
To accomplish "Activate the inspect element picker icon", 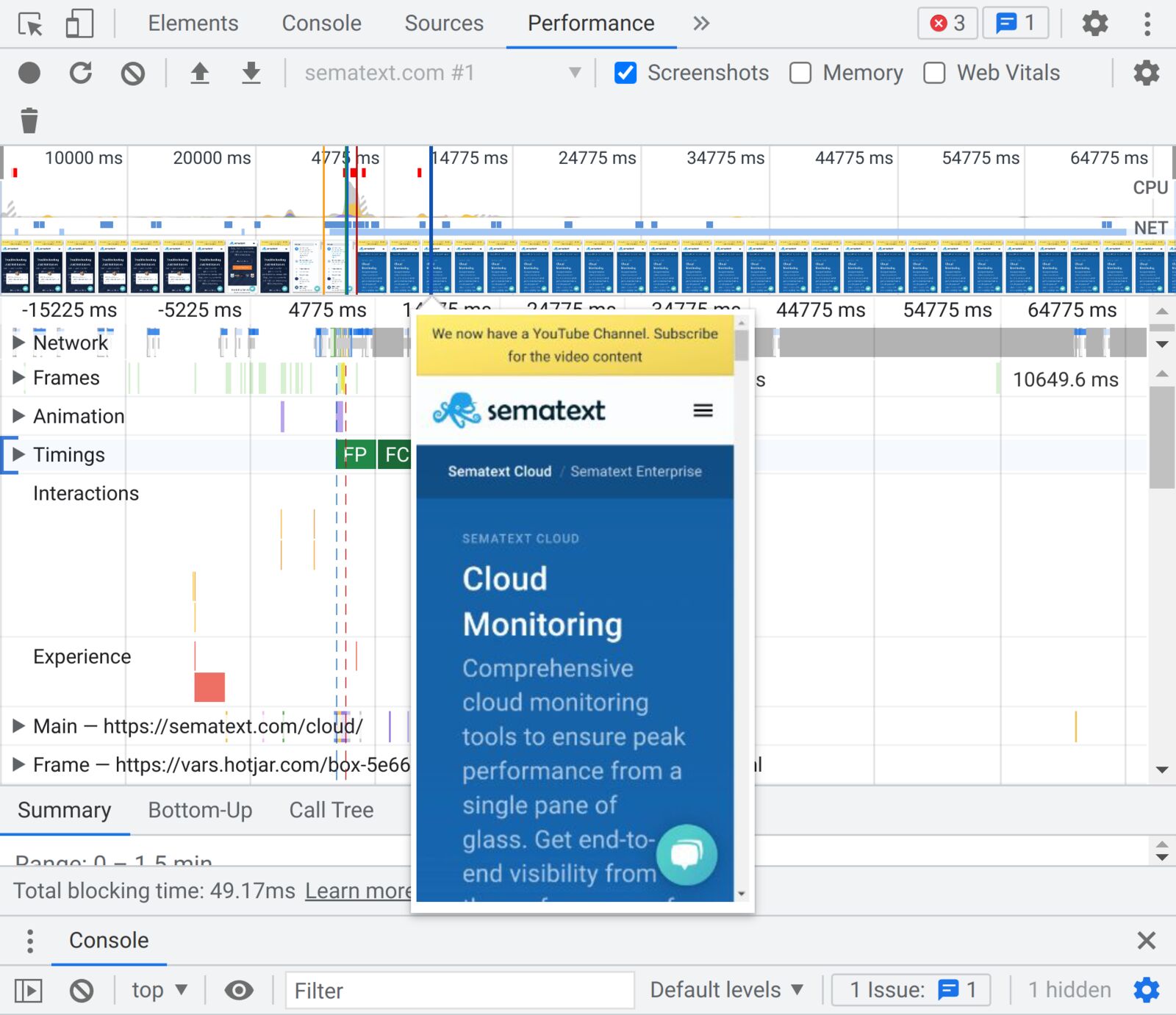I will [x=30, y=24].
